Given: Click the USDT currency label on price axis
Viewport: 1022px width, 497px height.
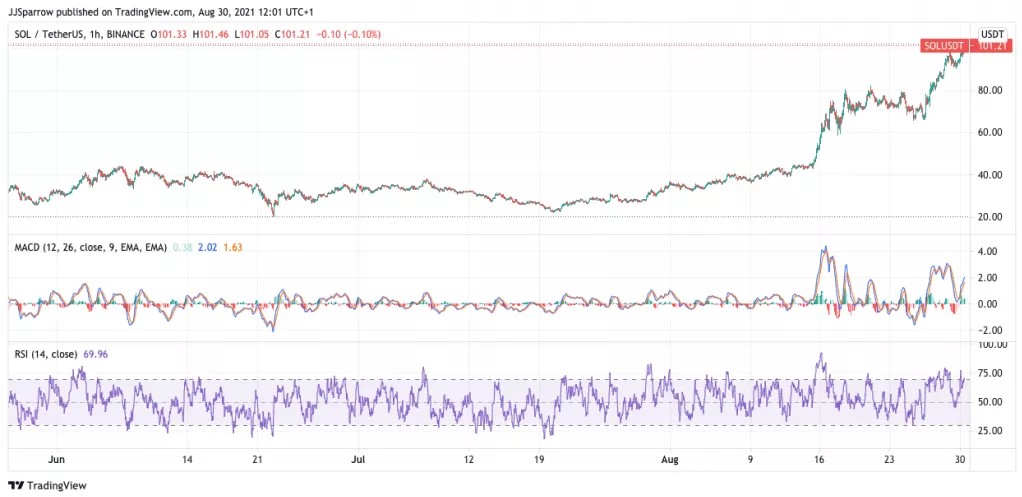Looking at the screenshot, I should [x=992, y=33].
